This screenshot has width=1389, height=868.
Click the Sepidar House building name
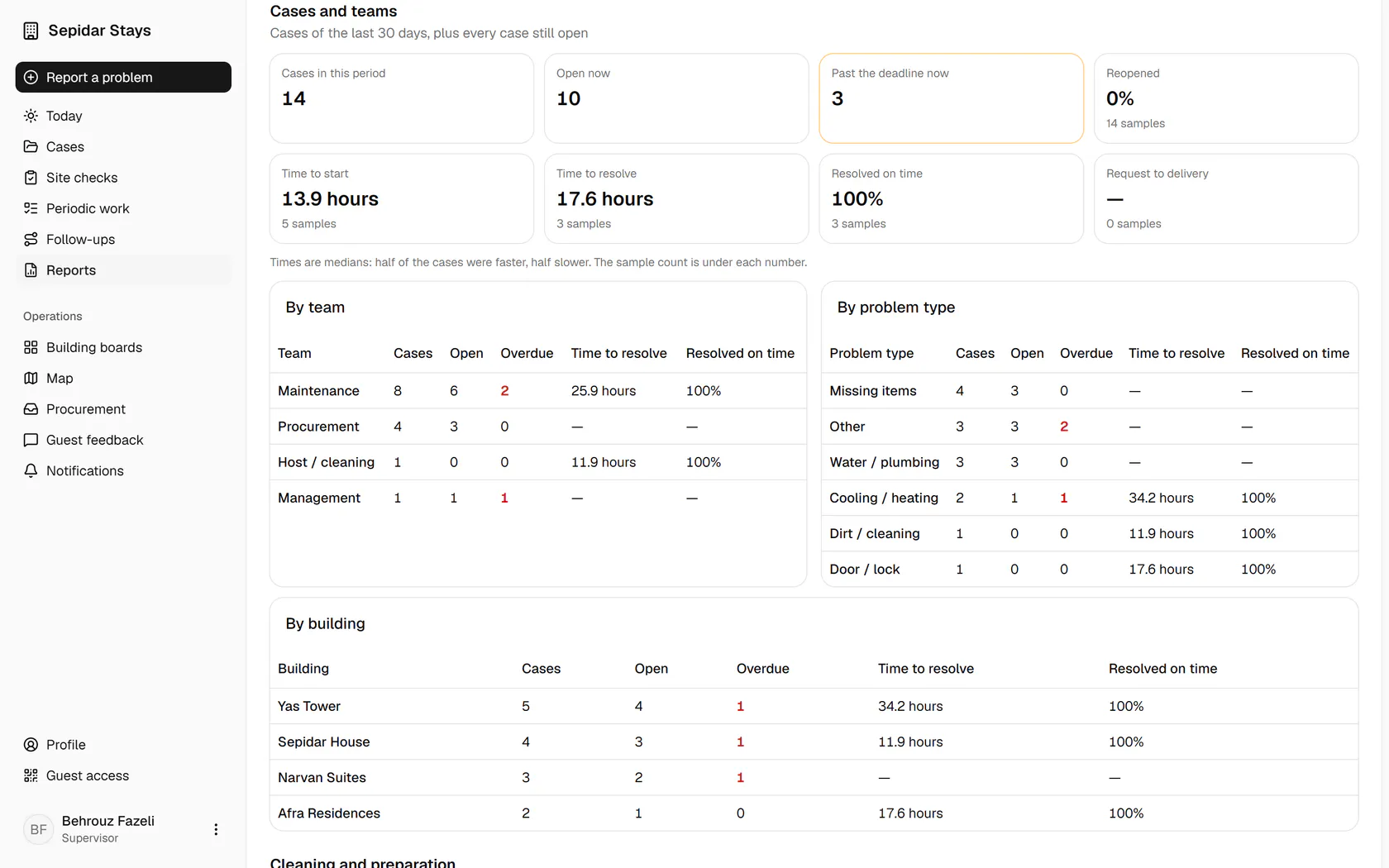(324, 742)
